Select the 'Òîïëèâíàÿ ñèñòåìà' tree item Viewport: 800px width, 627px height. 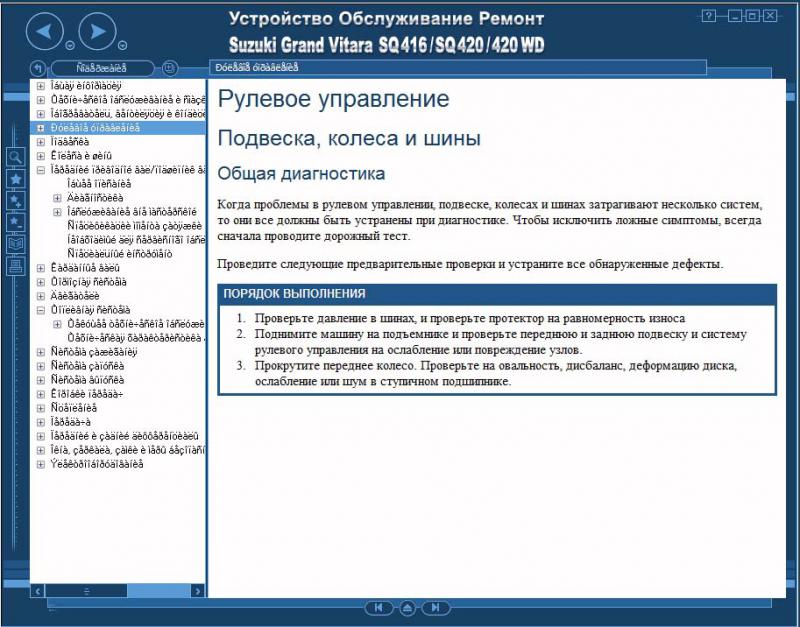click(x=90, y=310)
